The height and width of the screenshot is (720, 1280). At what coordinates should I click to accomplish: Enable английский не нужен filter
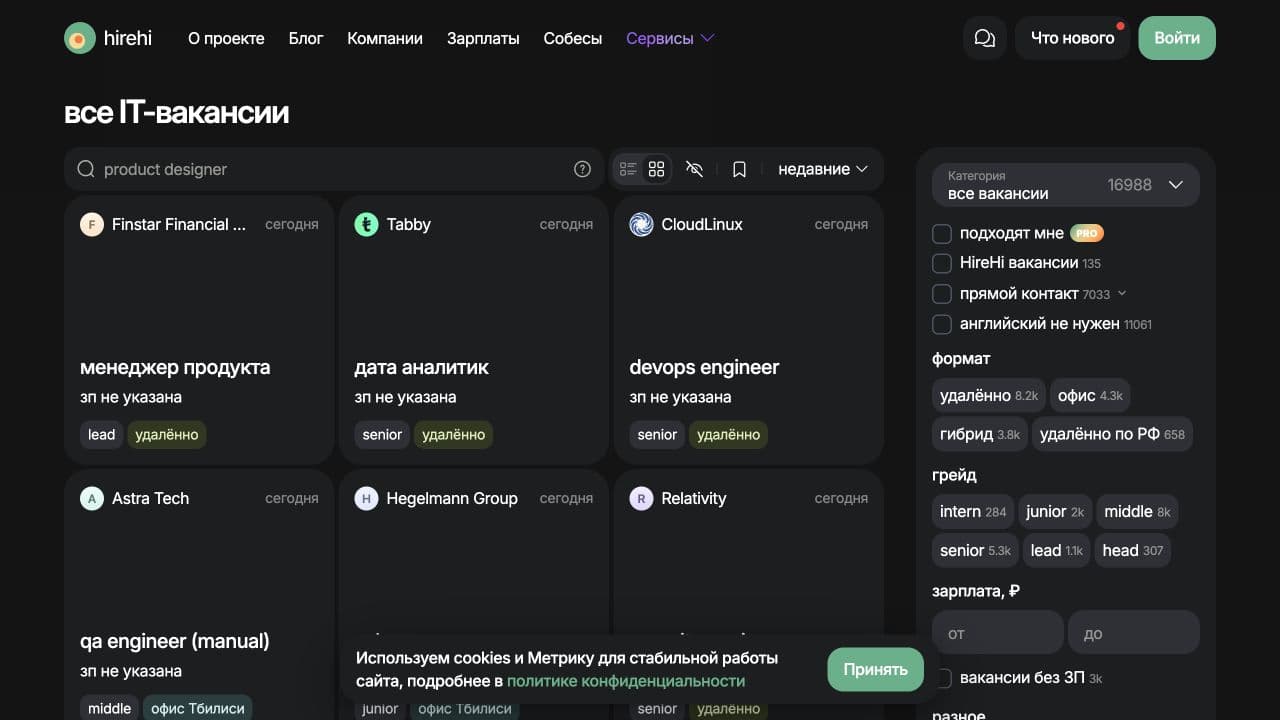click(942, 324)
